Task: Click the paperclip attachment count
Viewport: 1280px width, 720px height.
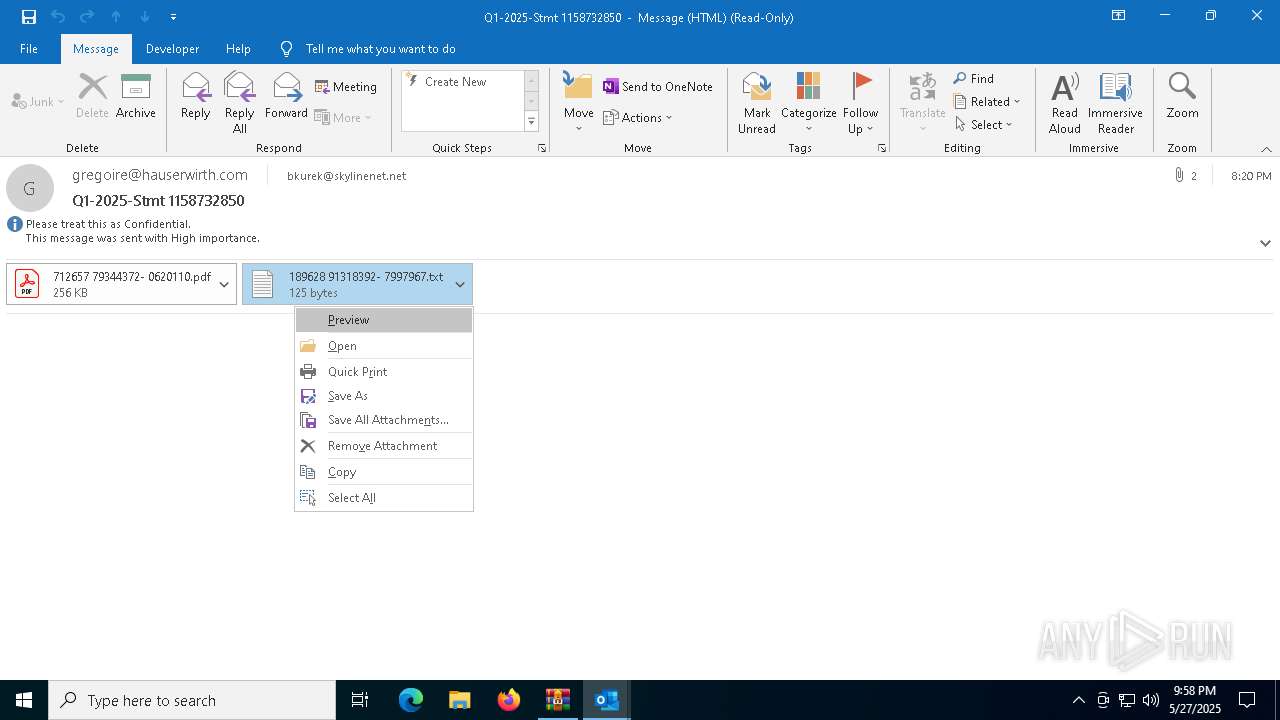Action: click(1186, 175)
